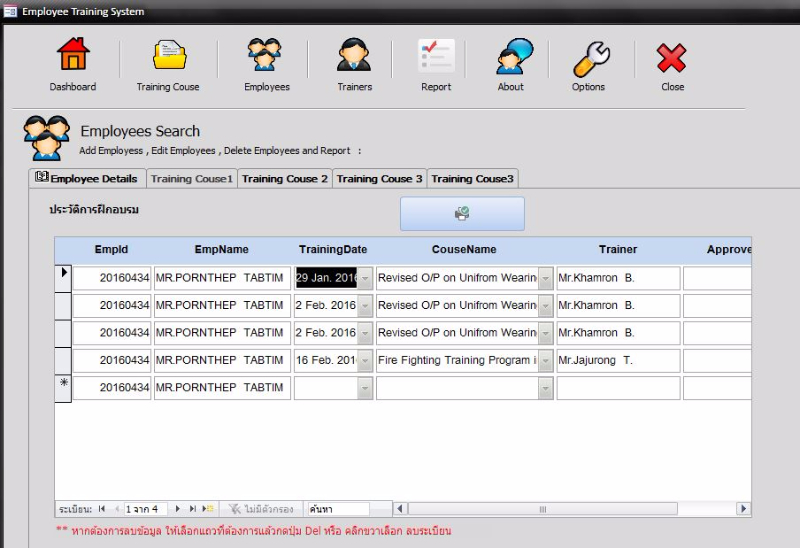800x548 pixels.
Task: Click the Training Couse folder icon
Action: [168, 56]
